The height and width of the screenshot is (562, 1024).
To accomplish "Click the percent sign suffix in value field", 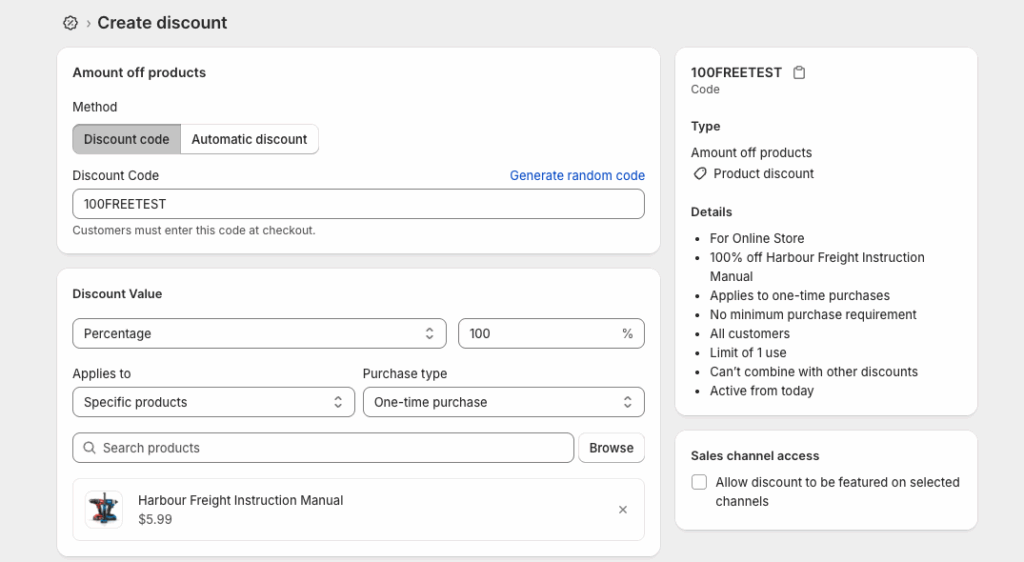I will coord(628,334).
